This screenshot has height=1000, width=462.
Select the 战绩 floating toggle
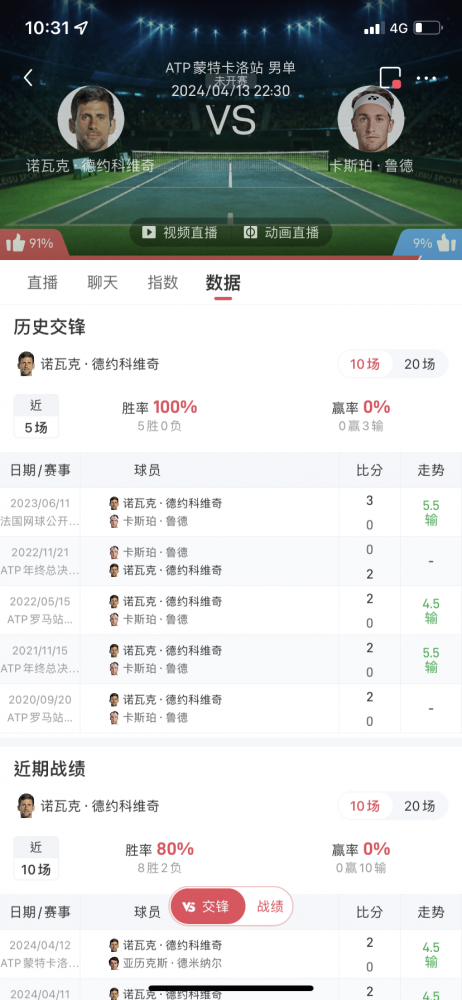click(x=270, y=906)
